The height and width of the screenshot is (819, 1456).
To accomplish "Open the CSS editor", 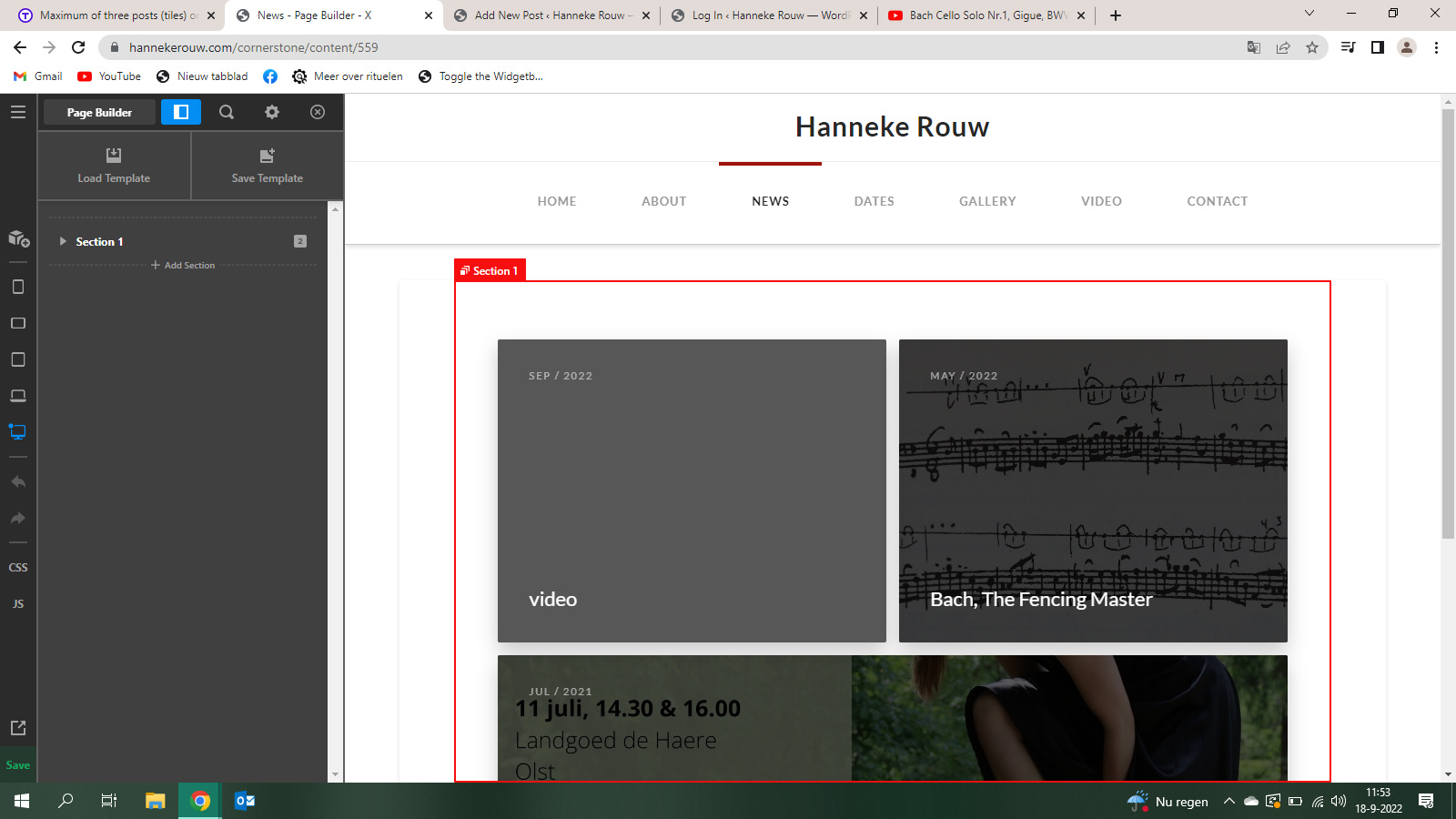I will (18, 567).
